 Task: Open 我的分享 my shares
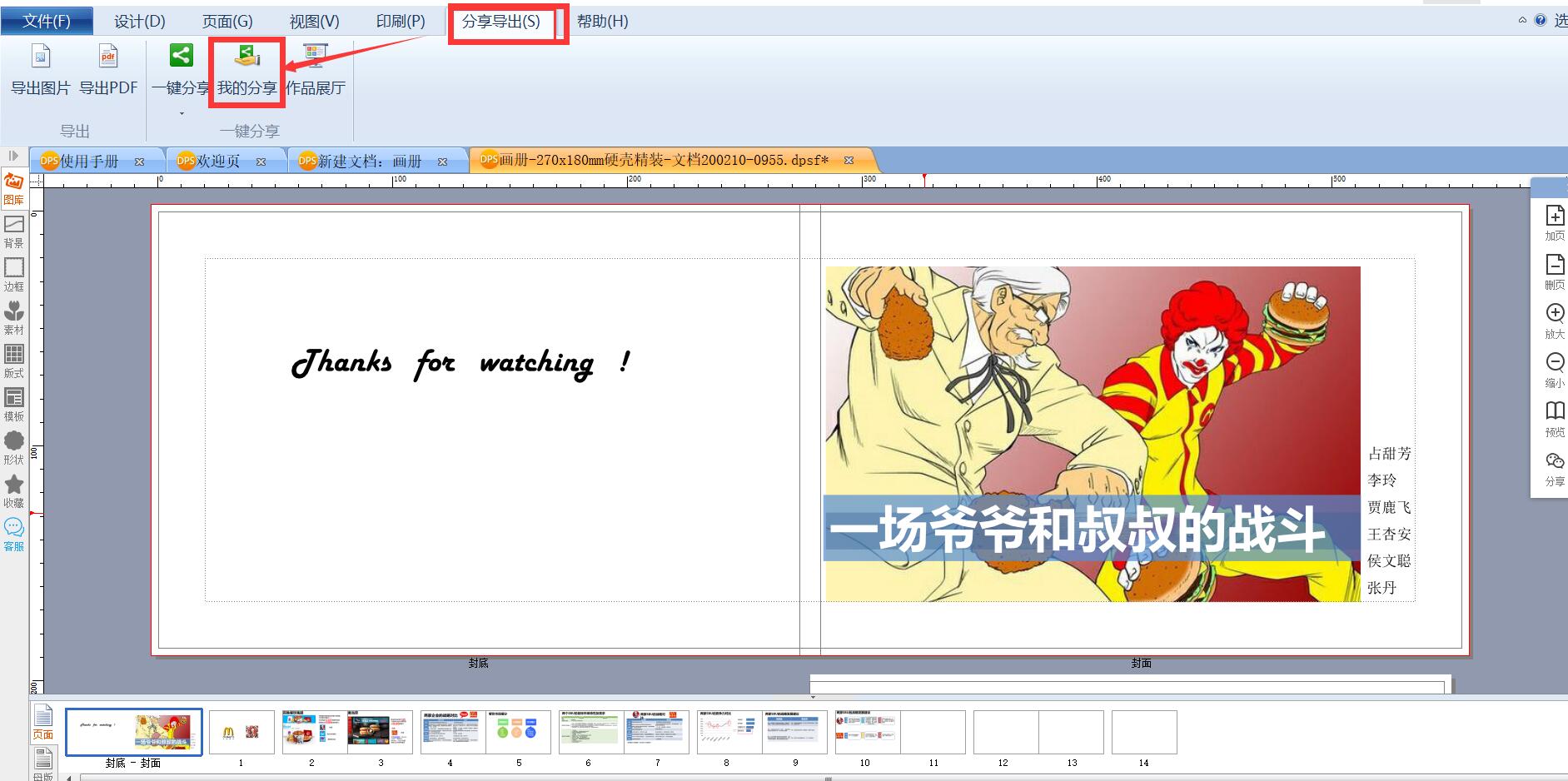tap(247, 70)
